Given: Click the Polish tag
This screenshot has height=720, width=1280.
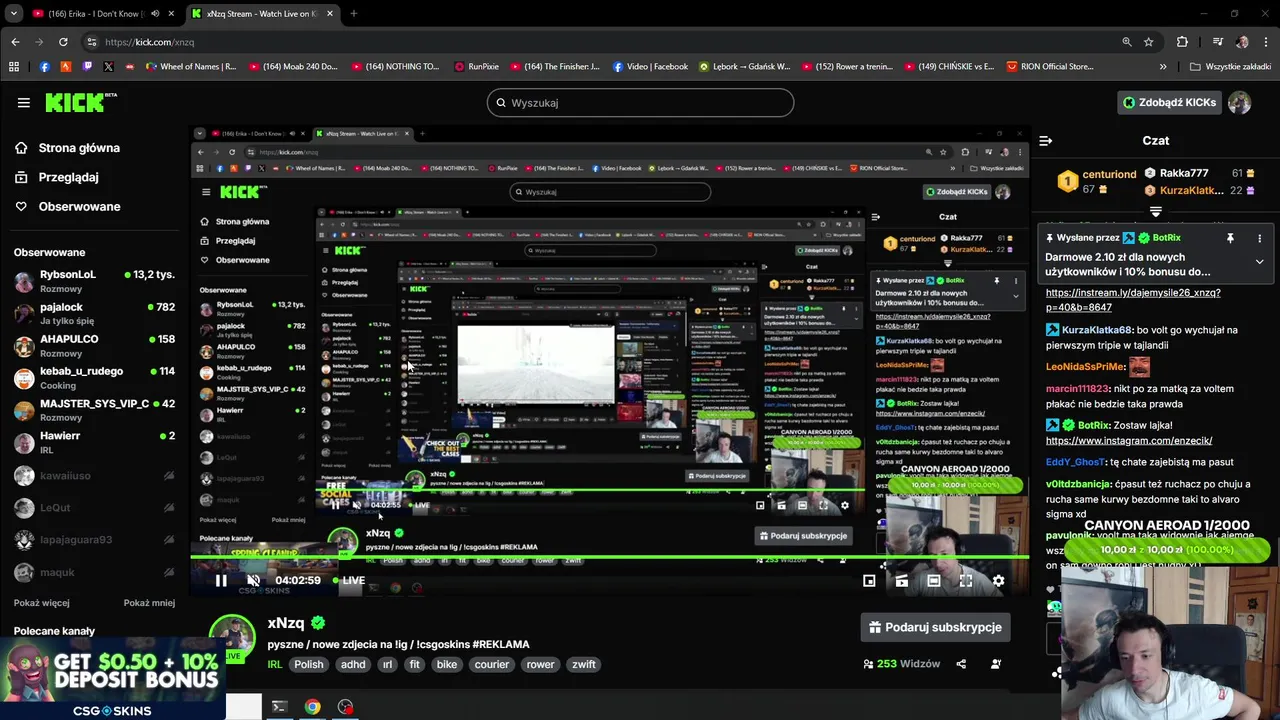Looking at the screenshot, I should point(309,664).
